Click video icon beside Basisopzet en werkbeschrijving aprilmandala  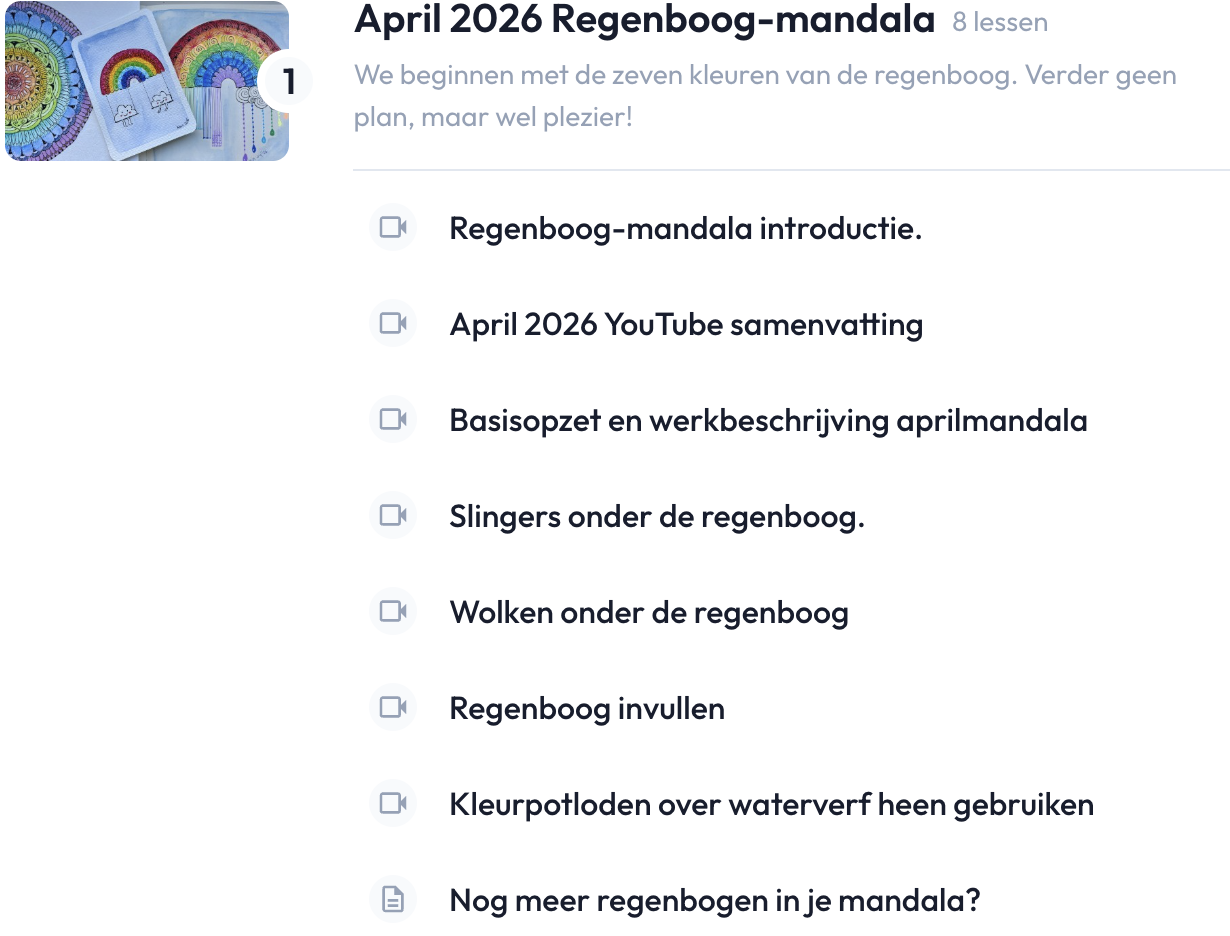click(x=393, y=420)
